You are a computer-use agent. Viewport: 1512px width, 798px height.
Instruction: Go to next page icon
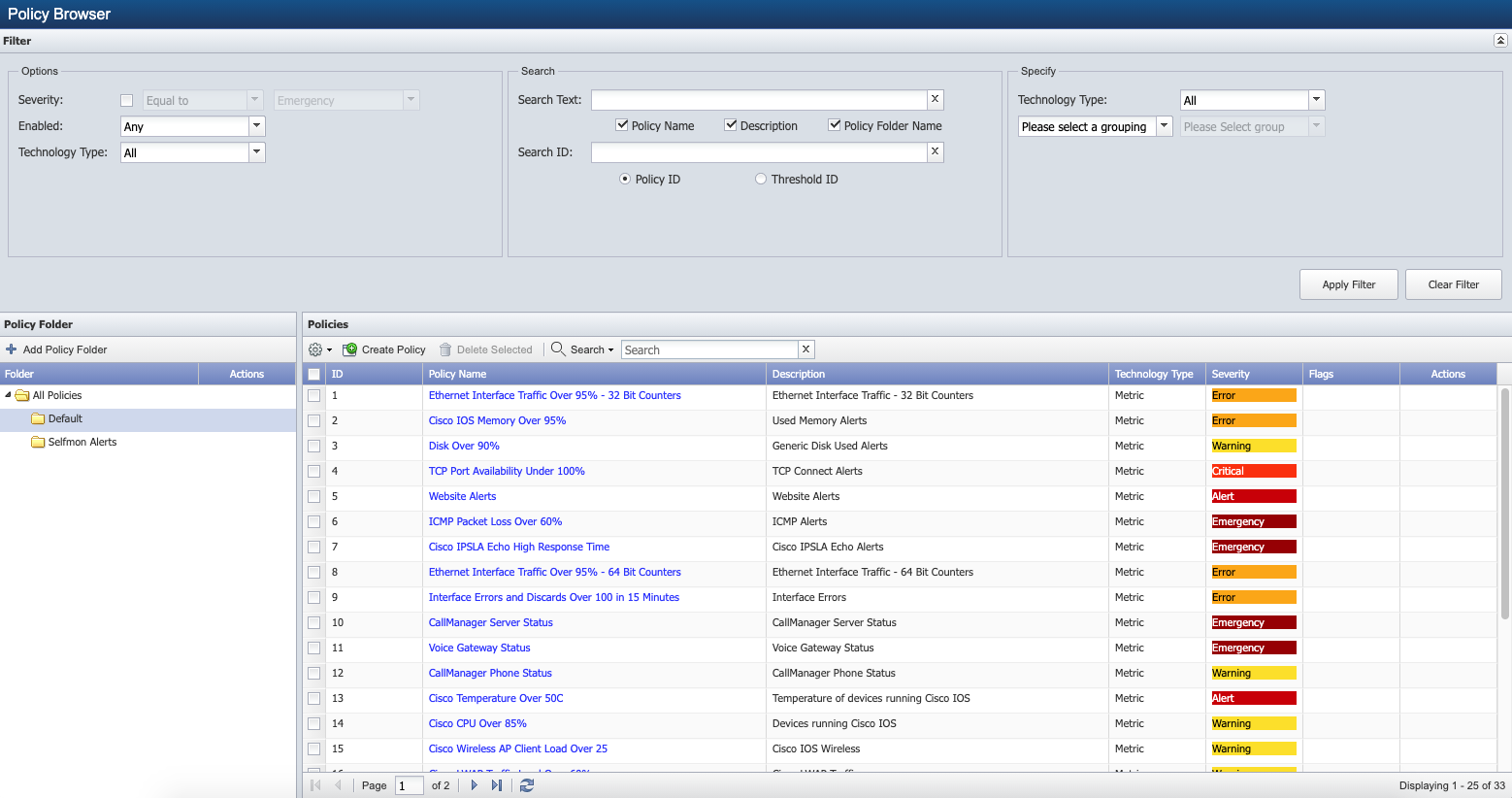(474, 785)
